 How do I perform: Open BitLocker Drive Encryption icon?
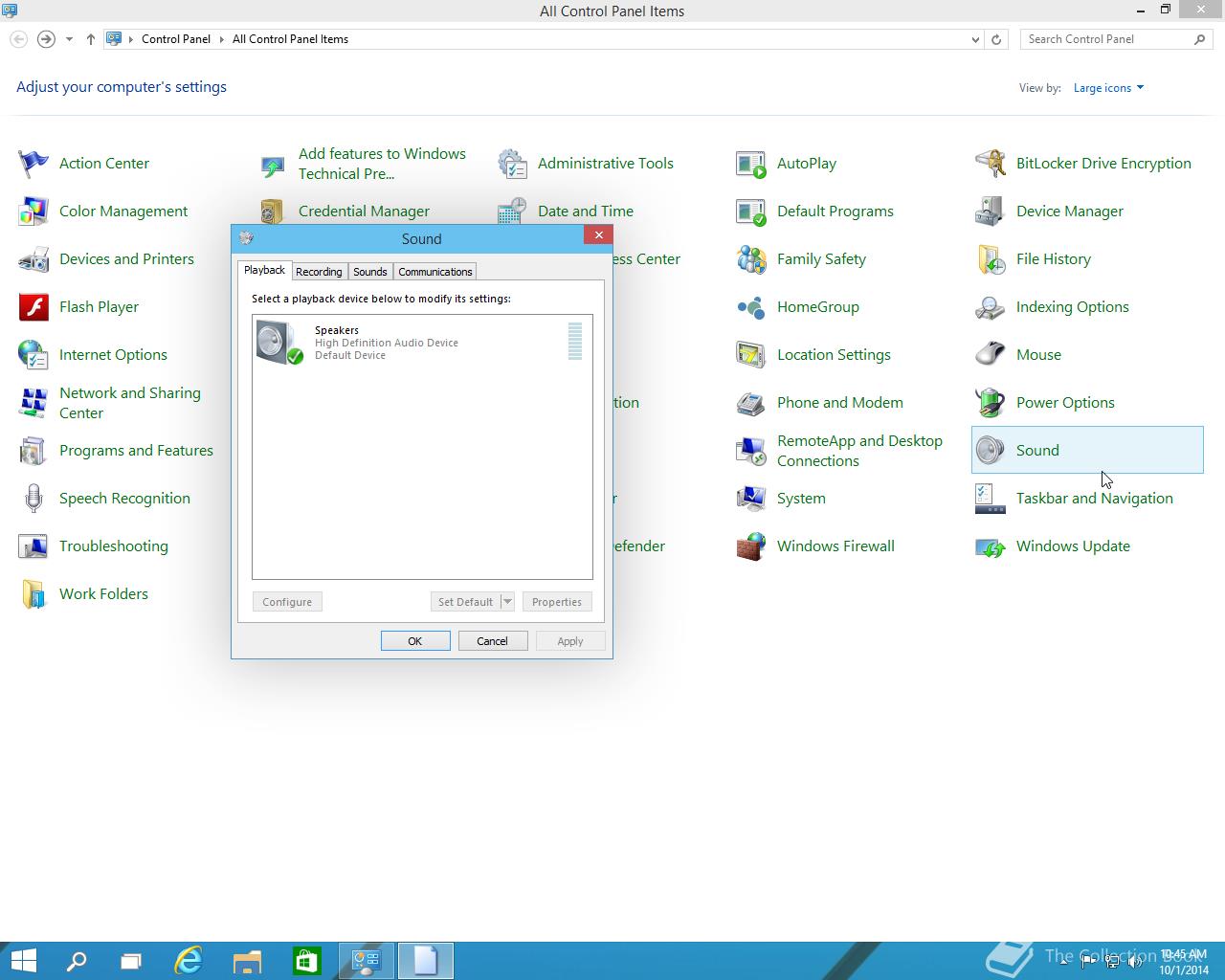pos(991,164)
